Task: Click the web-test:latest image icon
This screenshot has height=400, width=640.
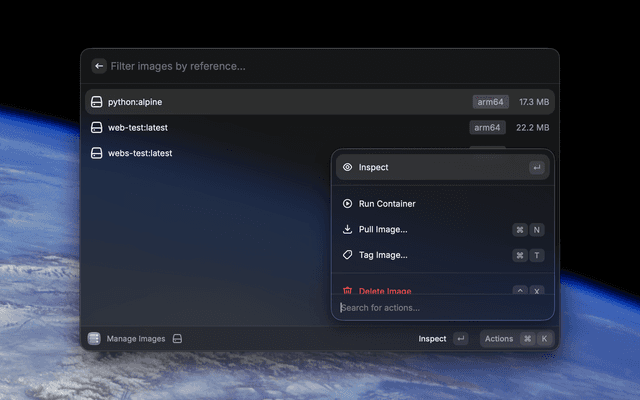Action: pos(96,127)
